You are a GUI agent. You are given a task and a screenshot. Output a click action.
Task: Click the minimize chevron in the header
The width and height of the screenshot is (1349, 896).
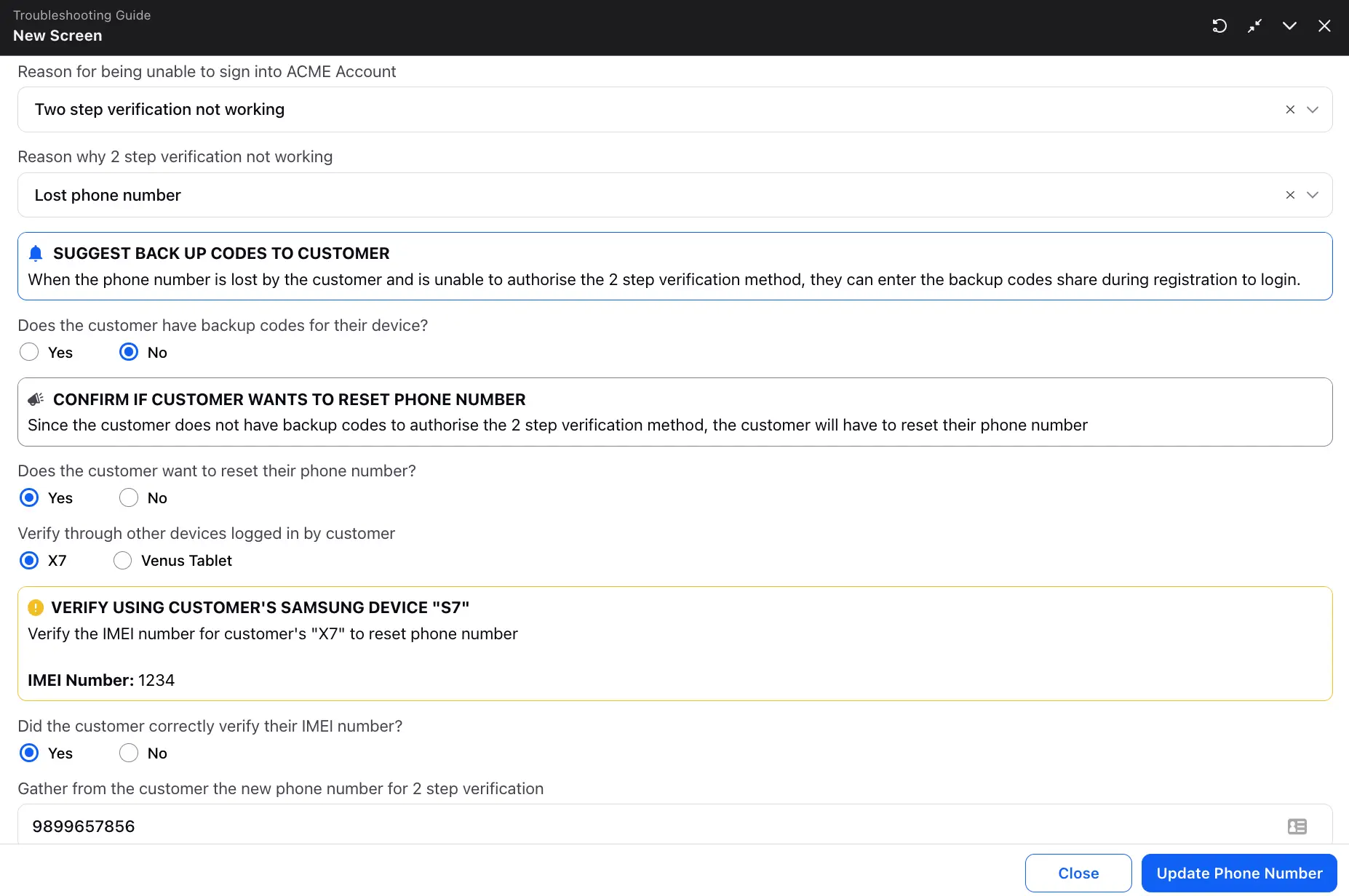click(1289, 25)
